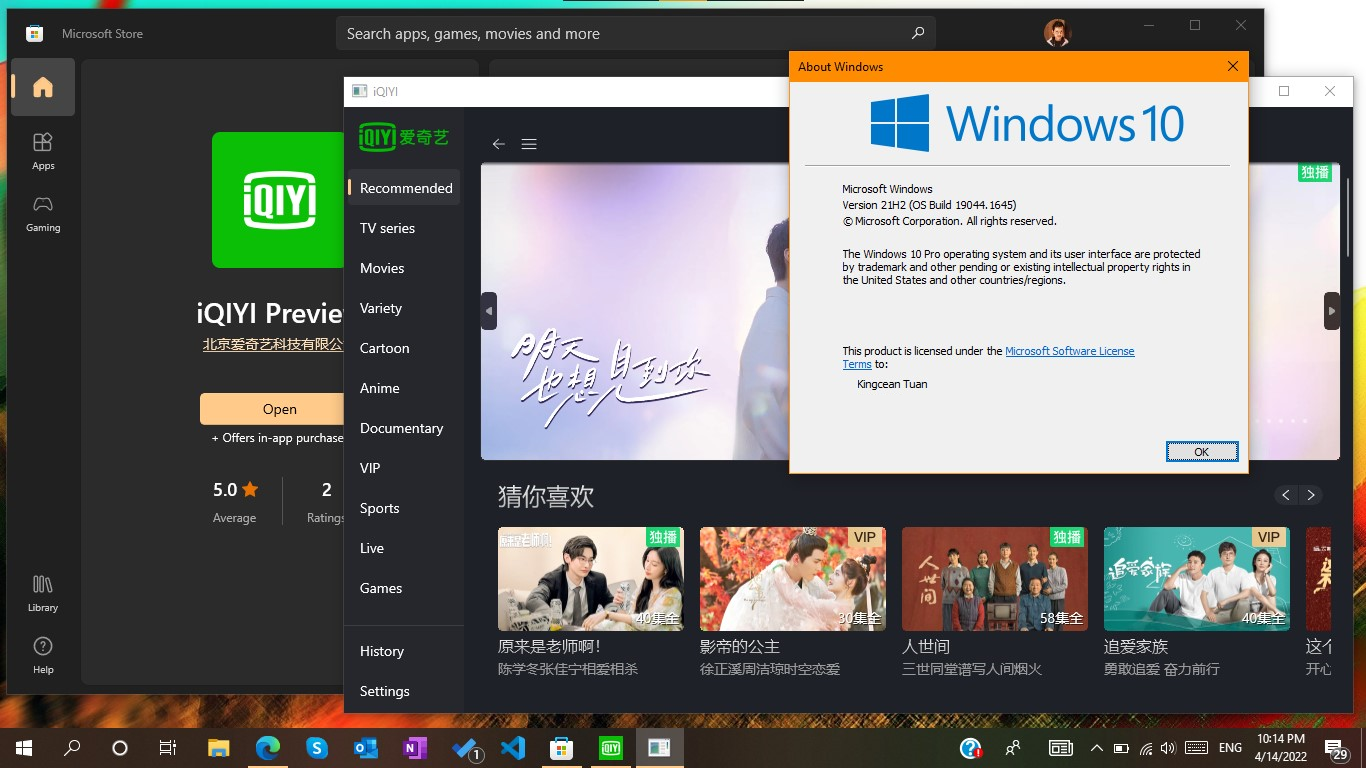Open the ENG language indicator in taskbar
This screenshot has width=1366, height=768.
coord(1229,747)
